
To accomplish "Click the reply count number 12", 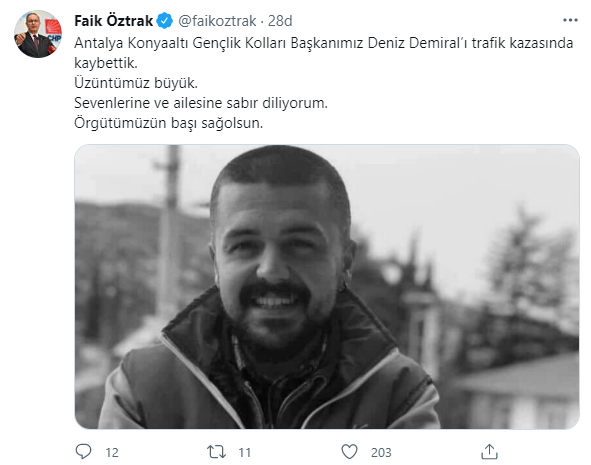I will (112, 452).
